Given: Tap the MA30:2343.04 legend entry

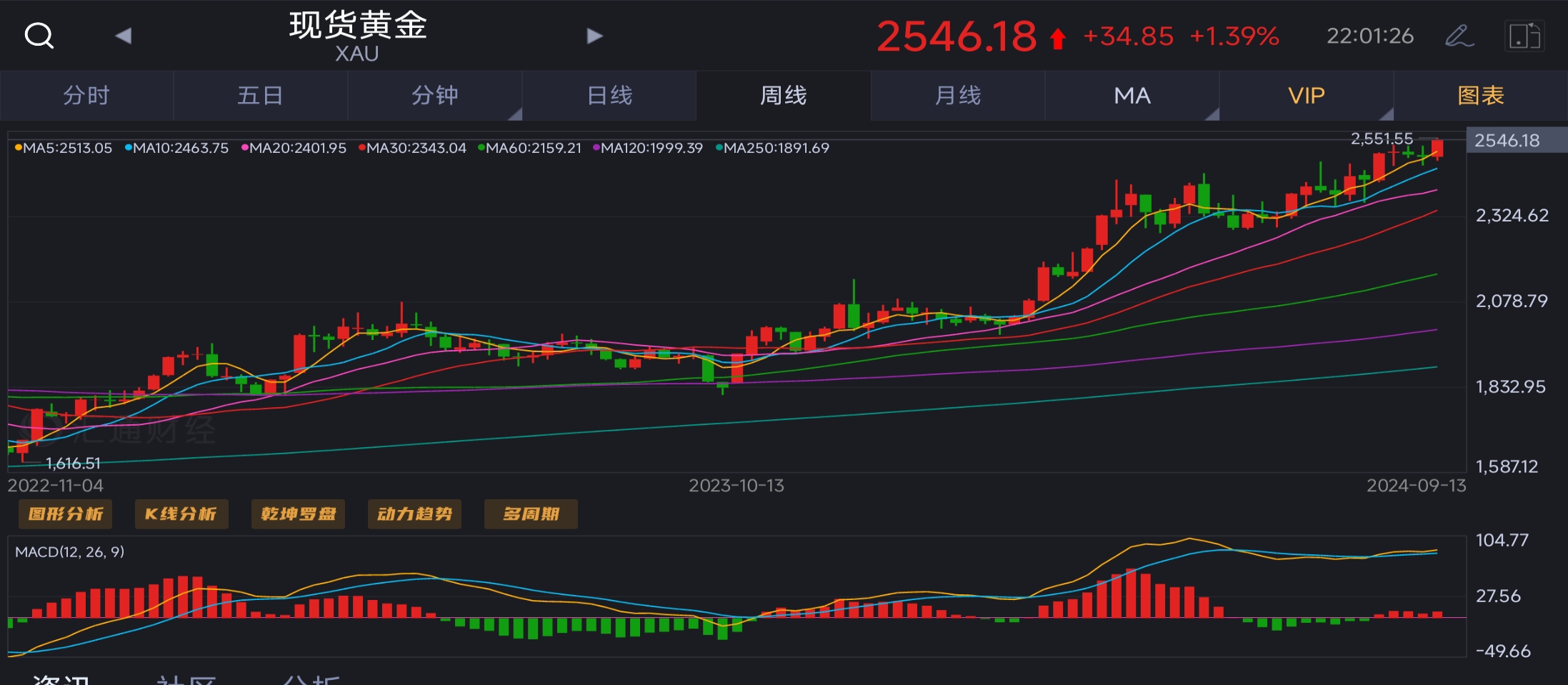Looking at the screenshot, I should [x=412, y=148].
